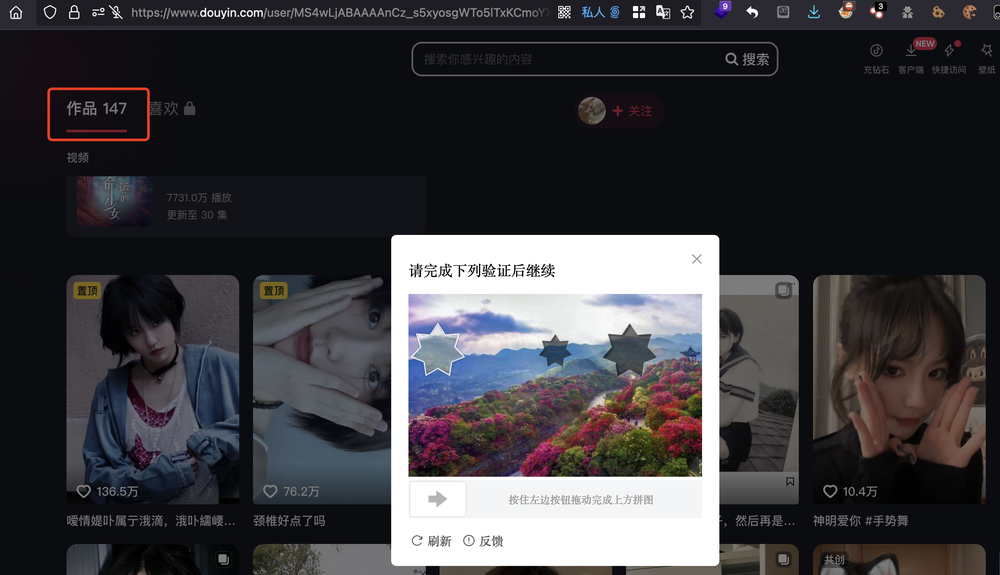Viewport: 1000px width, 575px height.
Task: Open the 命运的少女 series thumbnail
Action: [115, 201]
